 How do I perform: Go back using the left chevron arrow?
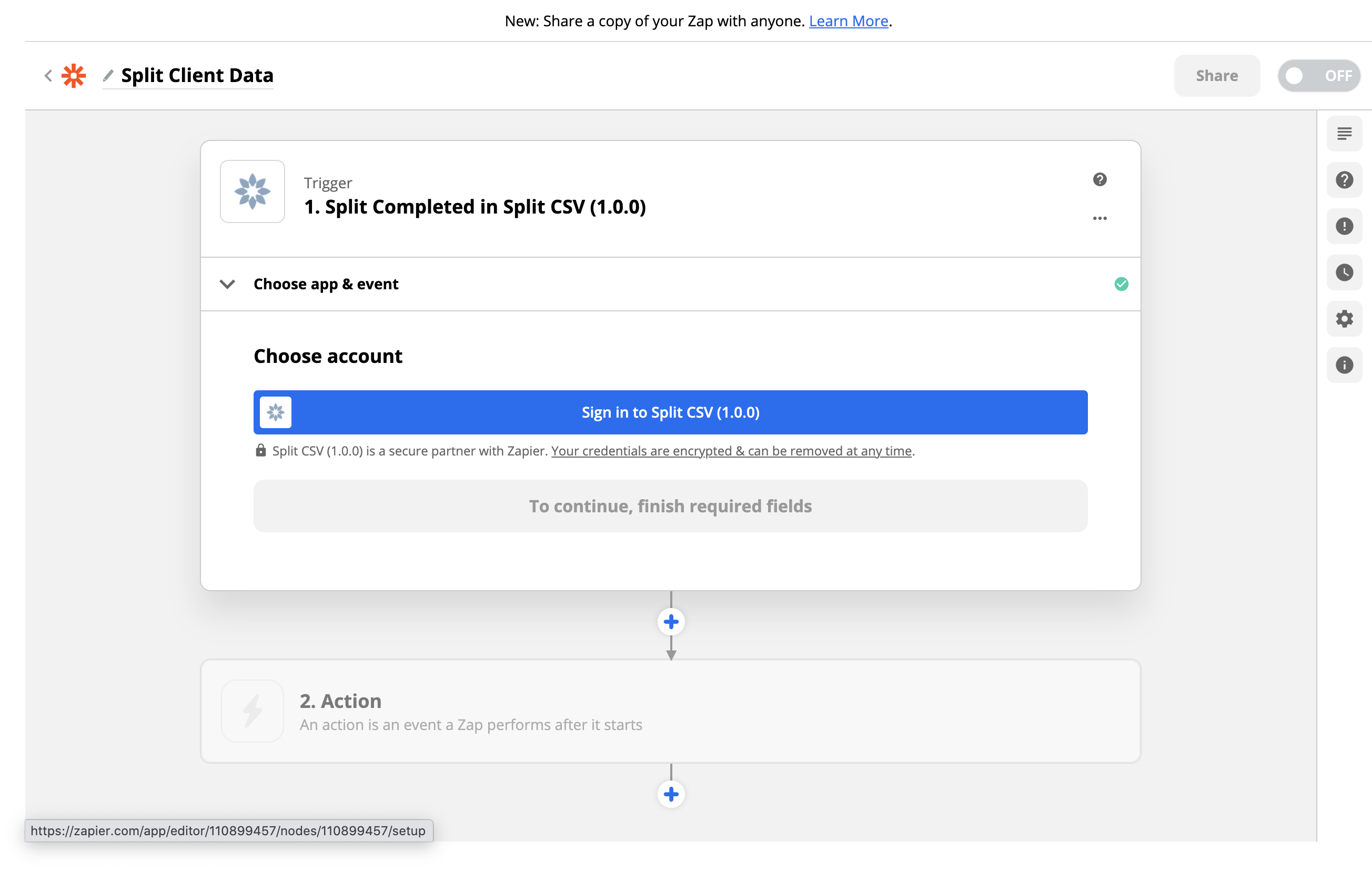tap(48, 75)
